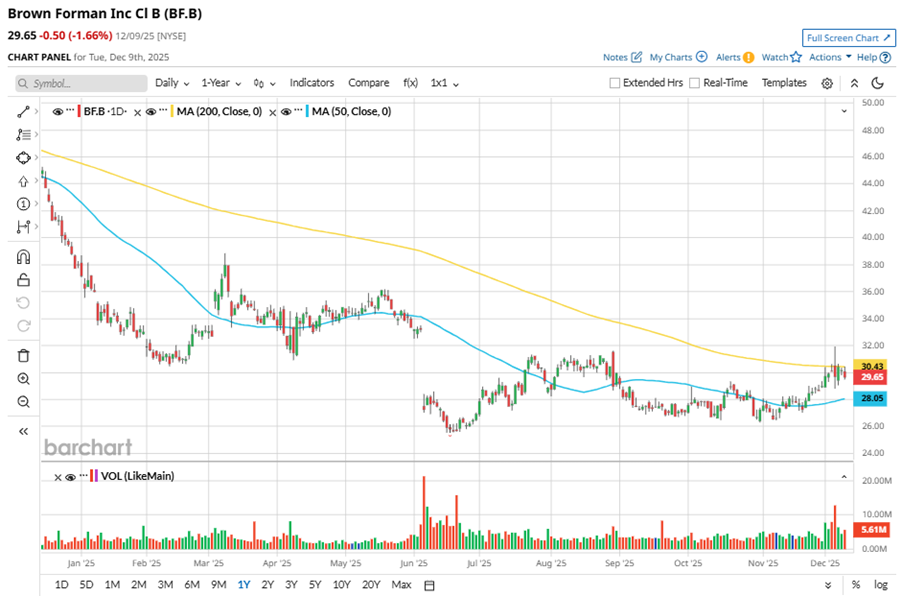Open the Full Screen Chart button

[849, 38]
